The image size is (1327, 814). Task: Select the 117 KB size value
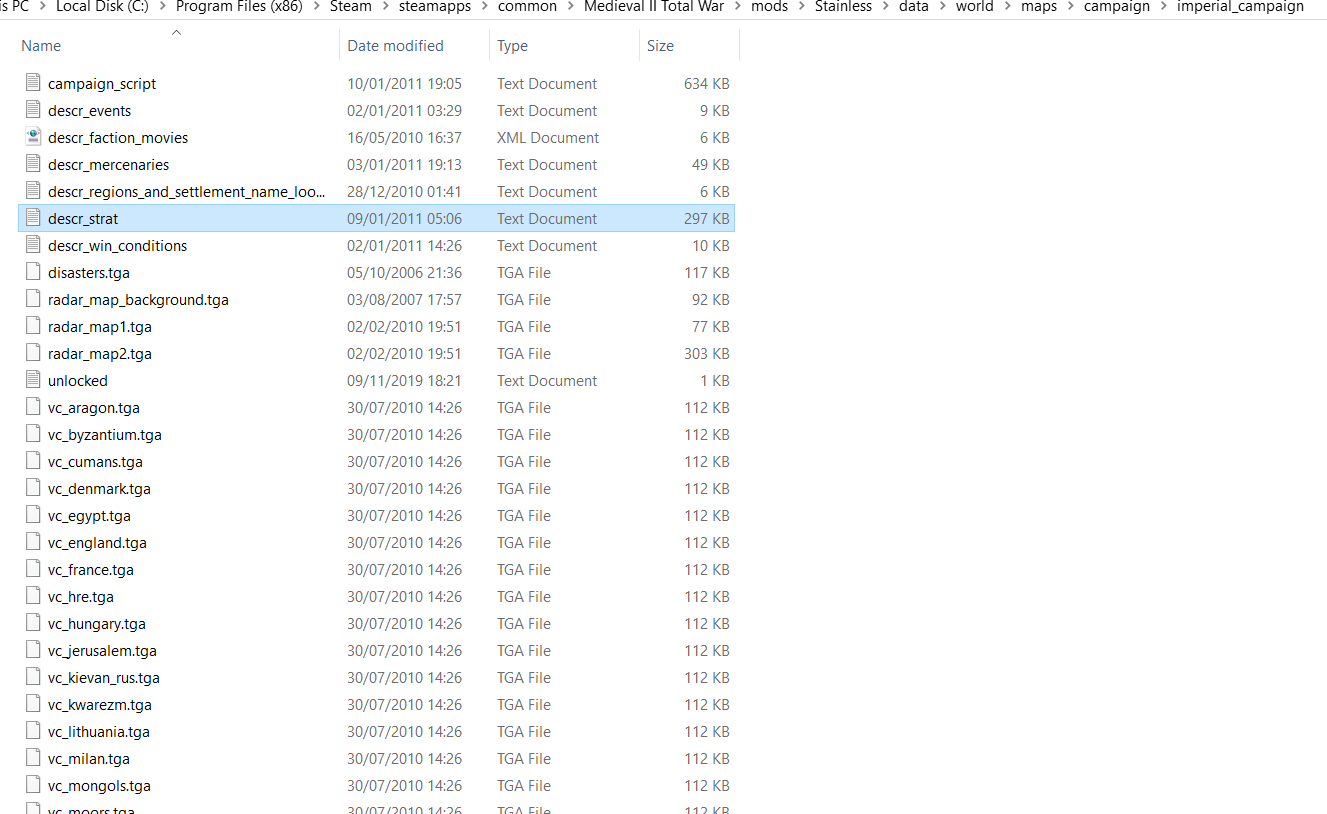click(706, 272)
